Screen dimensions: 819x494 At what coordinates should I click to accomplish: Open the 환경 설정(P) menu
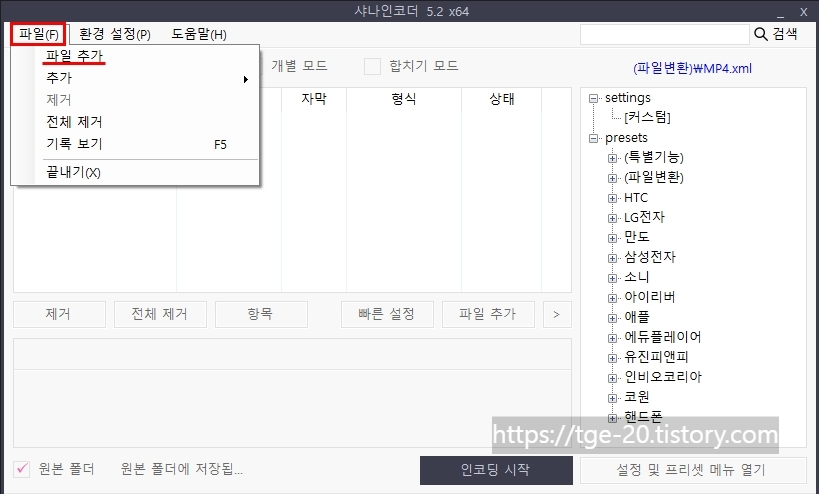pos(115,34)
